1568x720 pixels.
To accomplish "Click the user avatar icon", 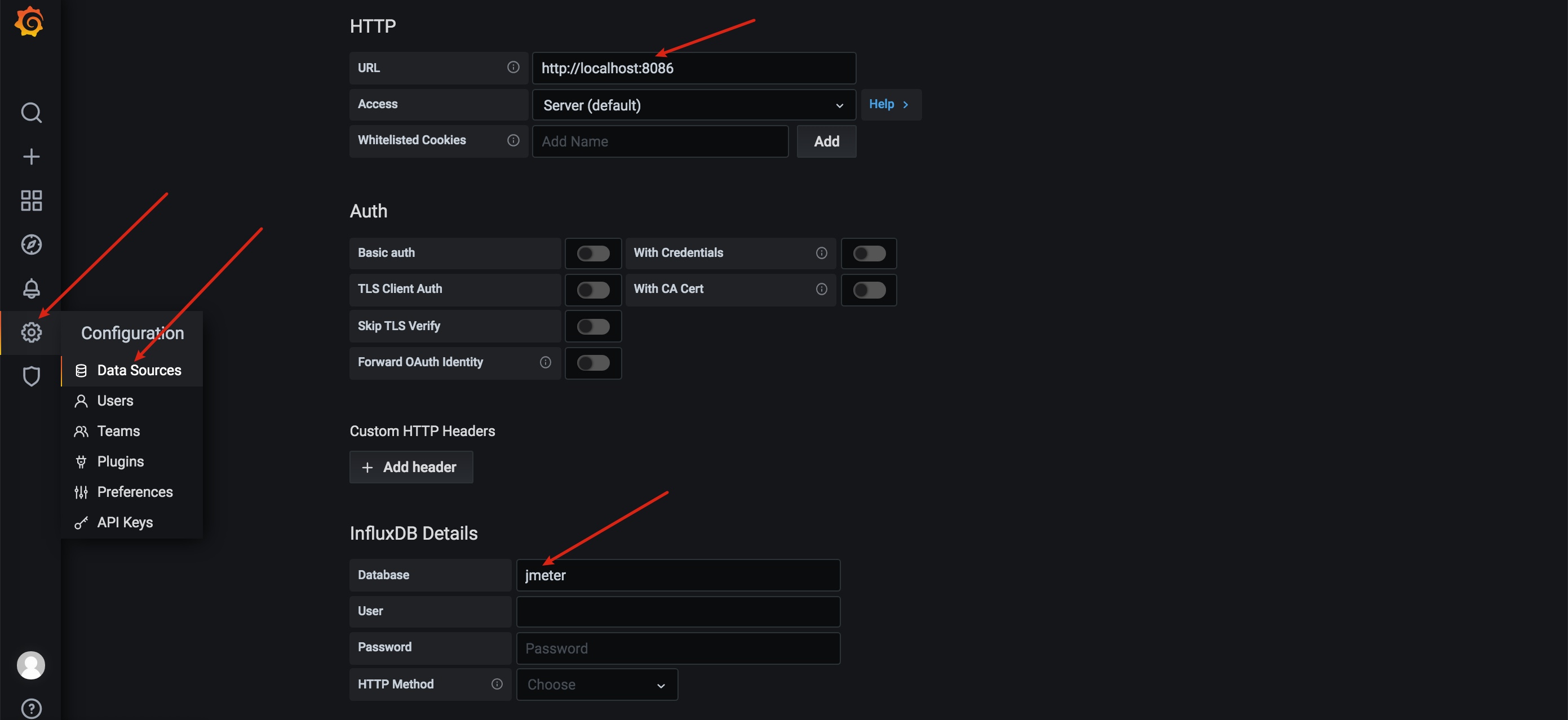I will tap(31, 665).
